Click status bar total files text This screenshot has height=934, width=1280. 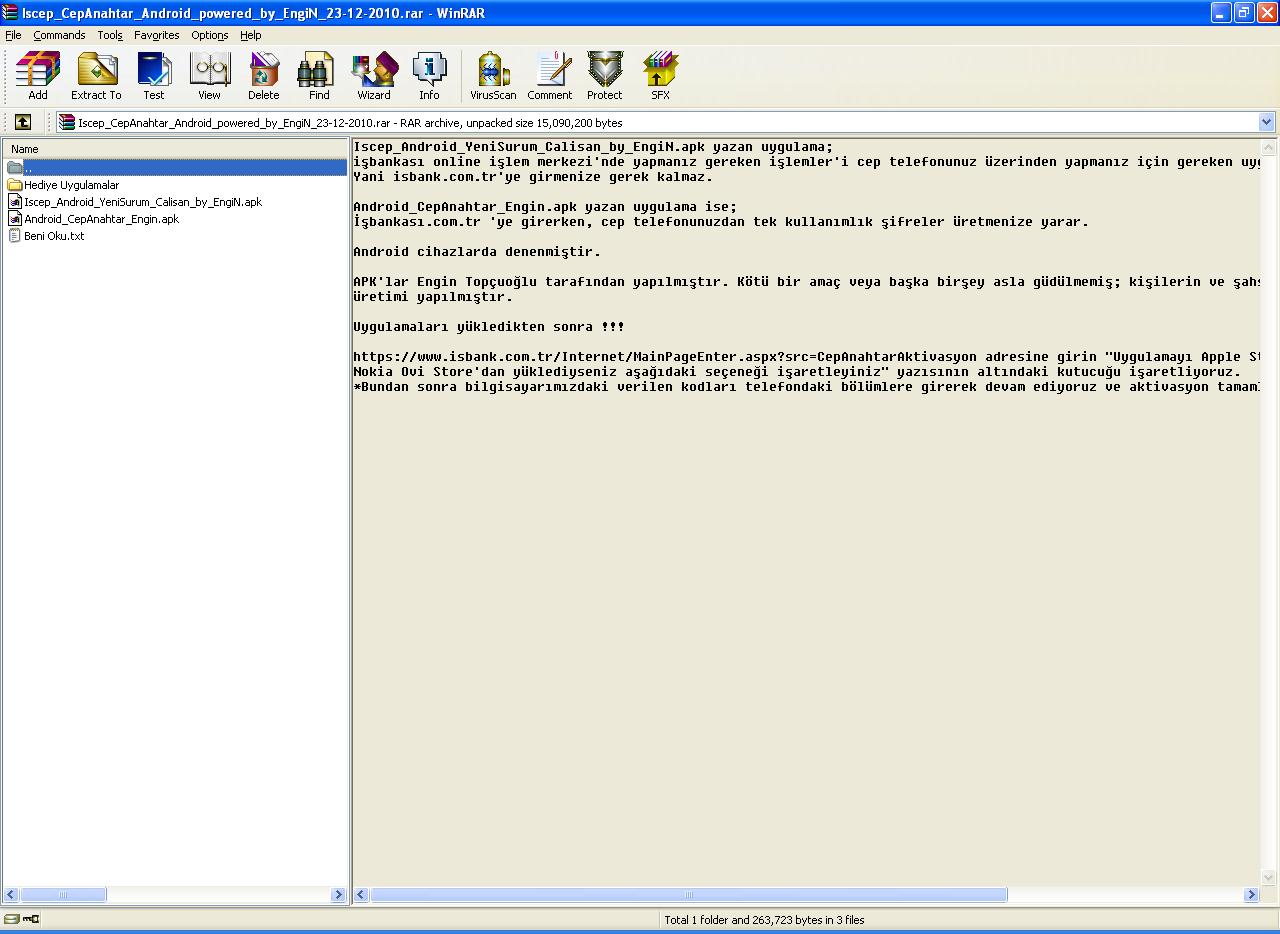coord(764,920)
